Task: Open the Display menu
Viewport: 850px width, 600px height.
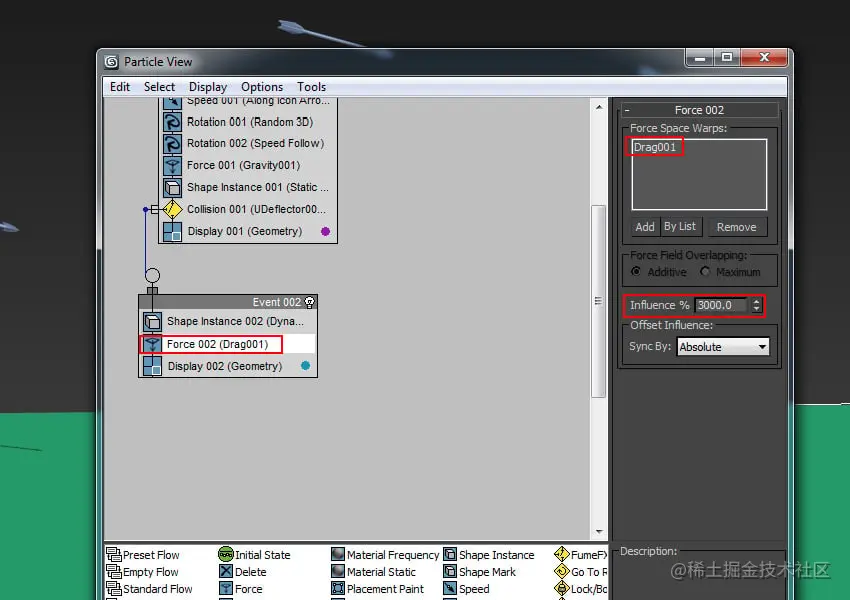Action: coord(208,87)
